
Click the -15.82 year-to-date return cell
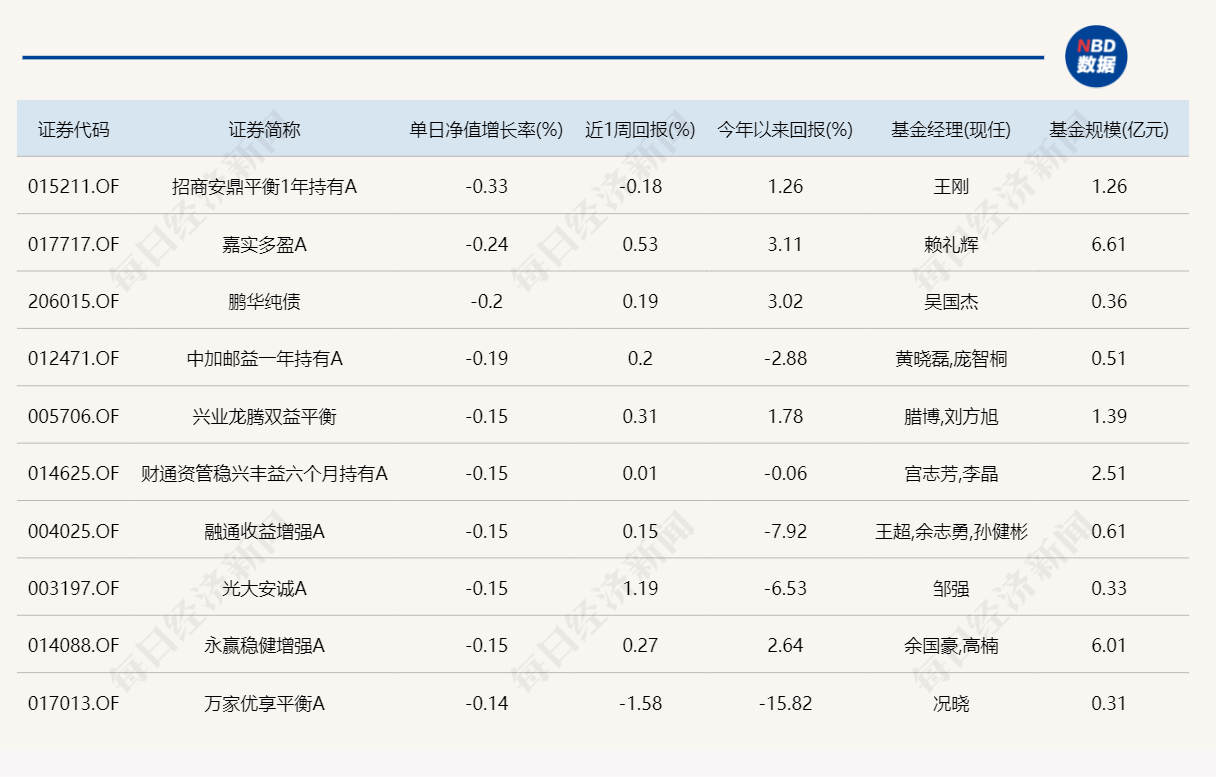click(x=785, y=703)
